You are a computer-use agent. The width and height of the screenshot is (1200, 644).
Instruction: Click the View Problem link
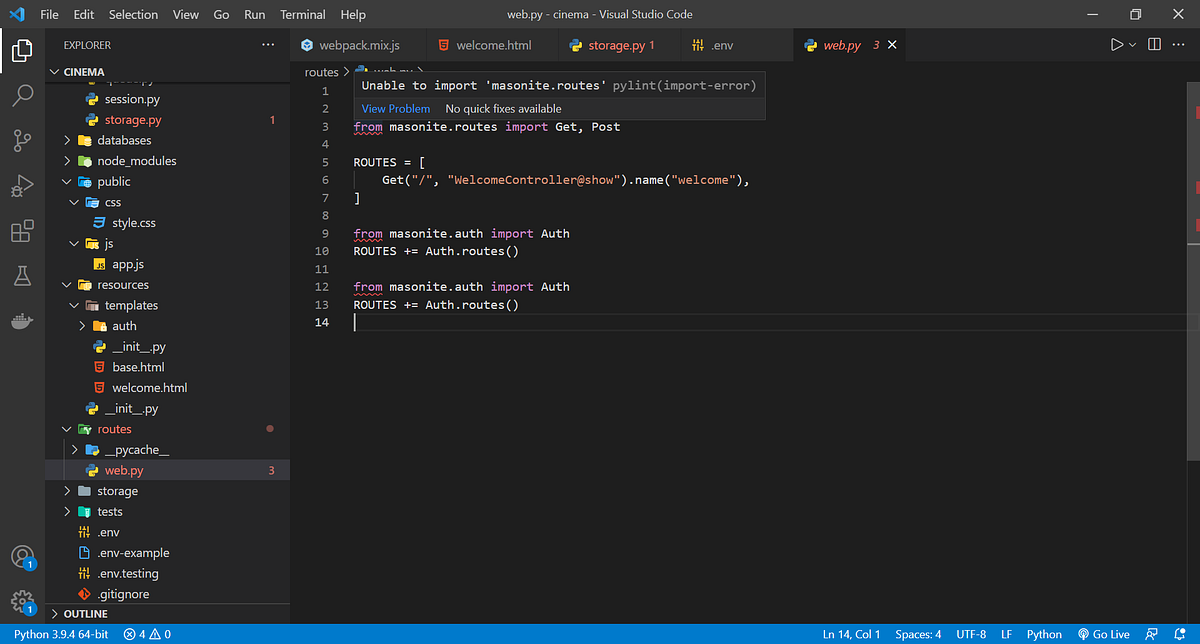point(395,108)
